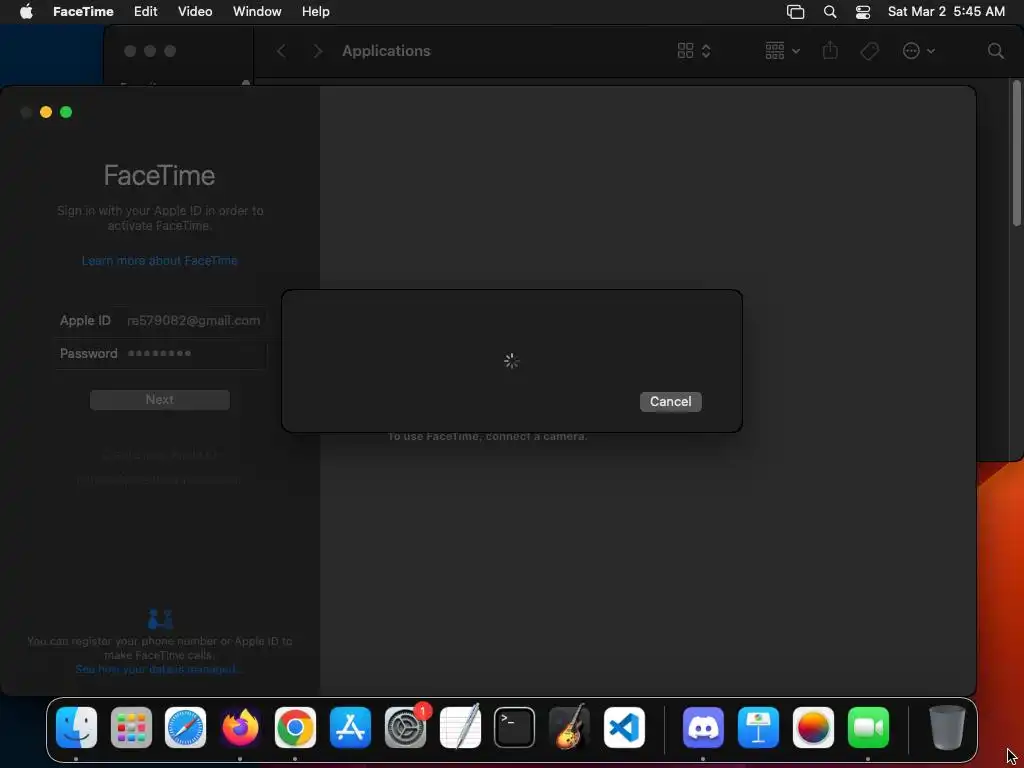Zoom the FaceTime window with green button
Image resolution: width=1024 pixels, height=768 pixels.
[x=66, y=112]
